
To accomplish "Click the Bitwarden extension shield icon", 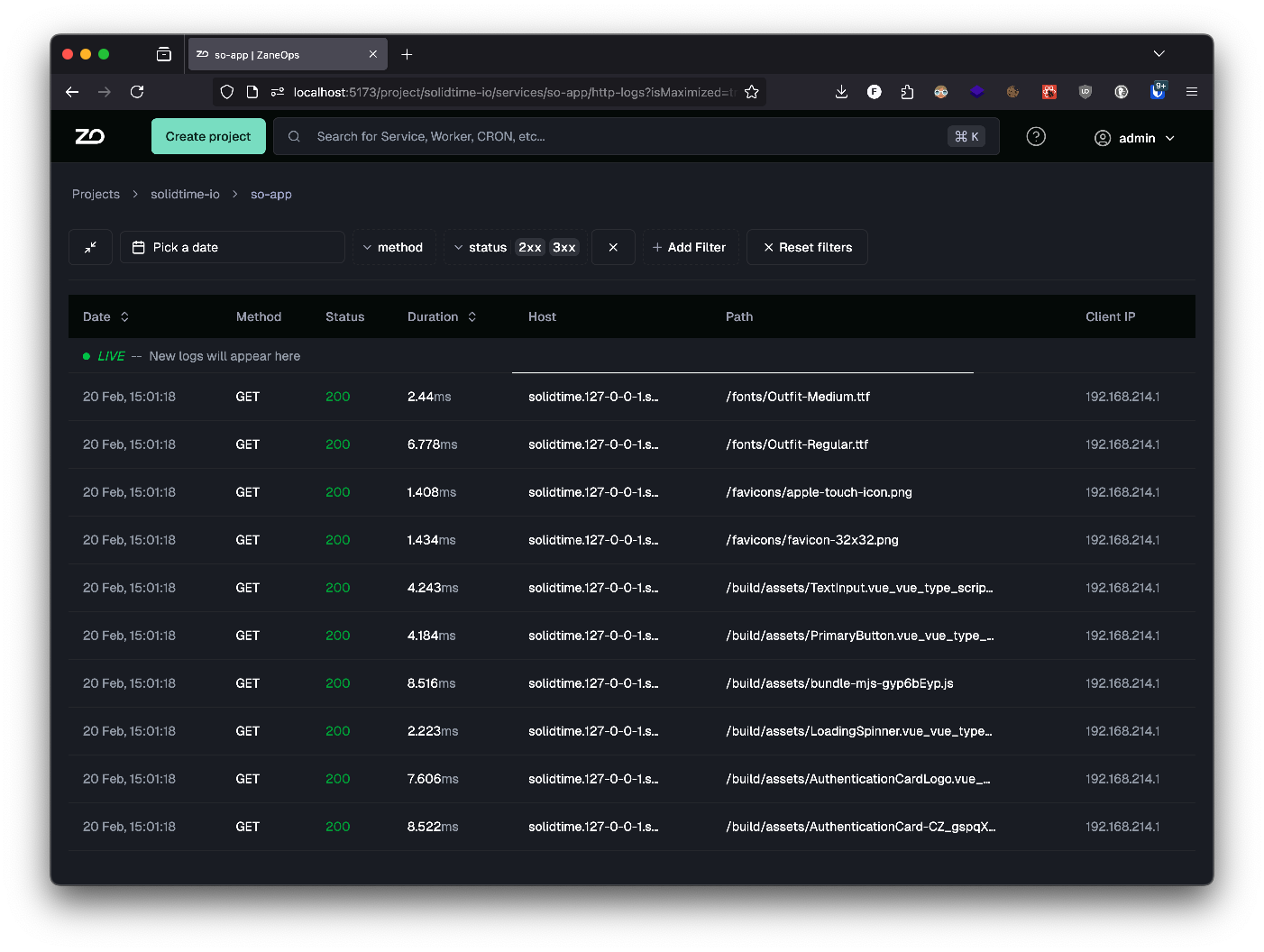I will pyautogui.click(x=1158, y=91).
